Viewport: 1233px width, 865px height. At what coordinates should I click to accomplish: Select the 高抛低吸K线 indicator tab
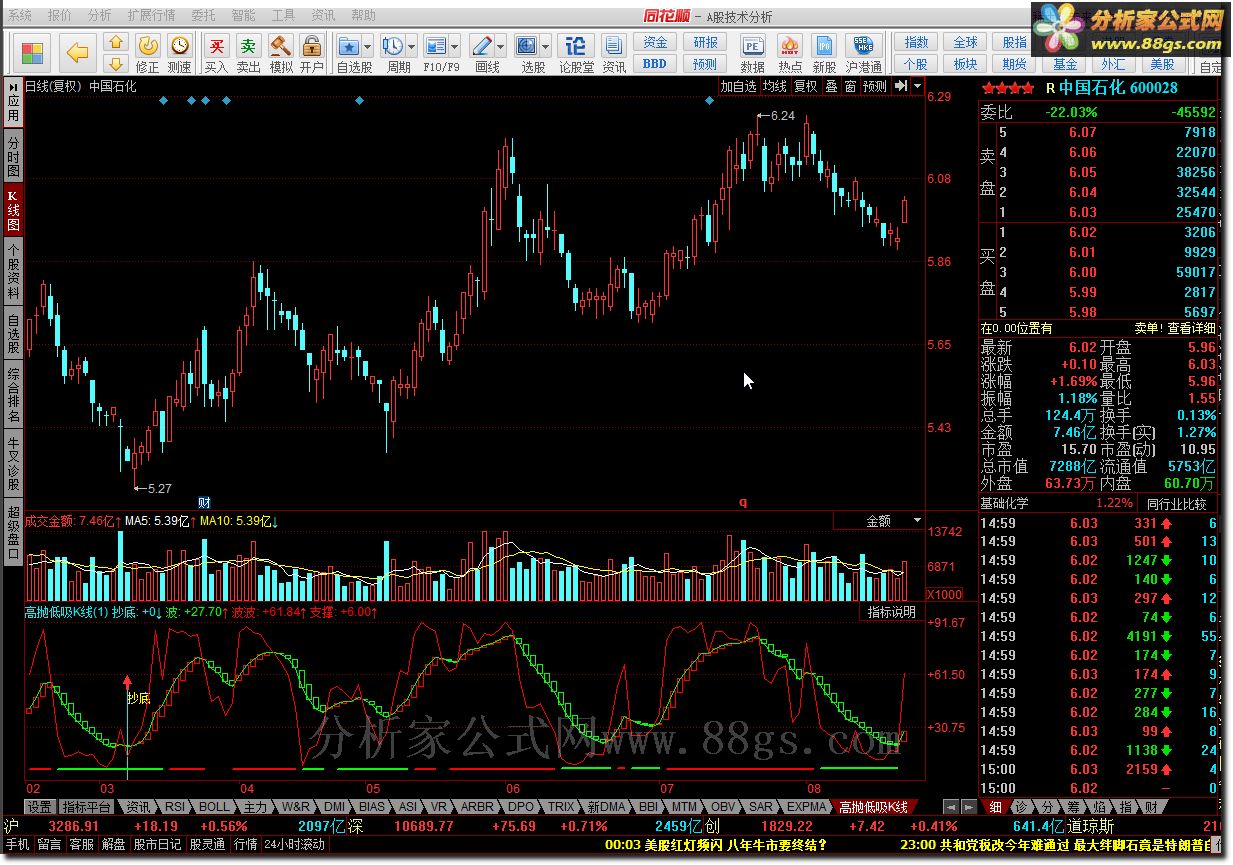873,807
